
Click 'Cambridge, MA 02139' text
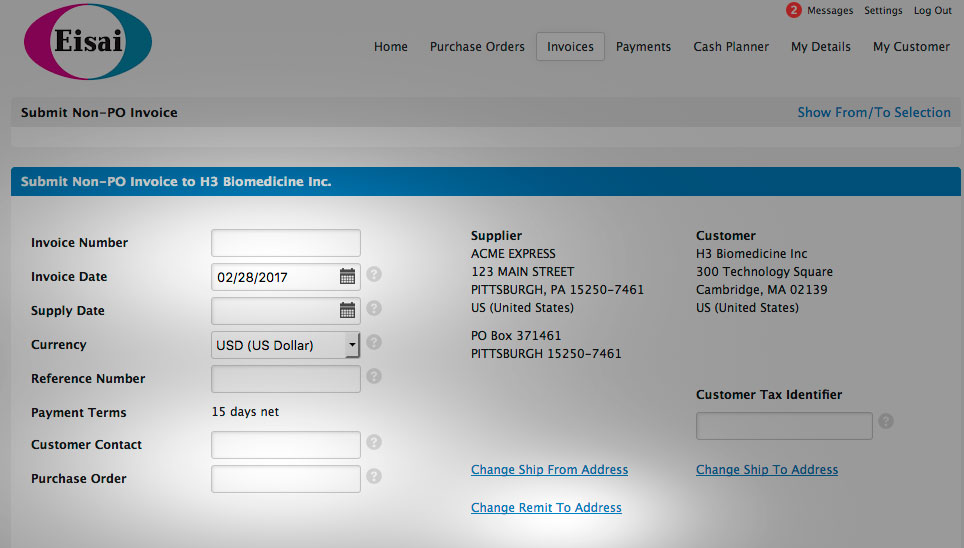[762, 290]
